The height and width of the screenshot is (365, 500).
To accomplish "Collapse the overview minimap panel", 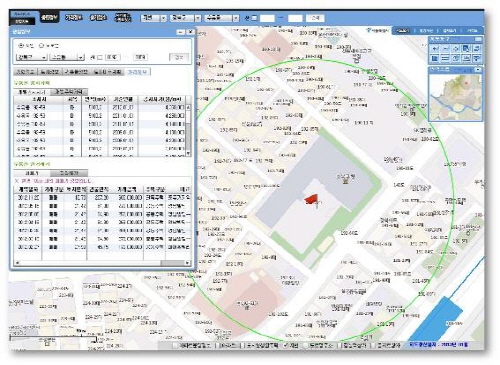I will (x=478, y=70).
